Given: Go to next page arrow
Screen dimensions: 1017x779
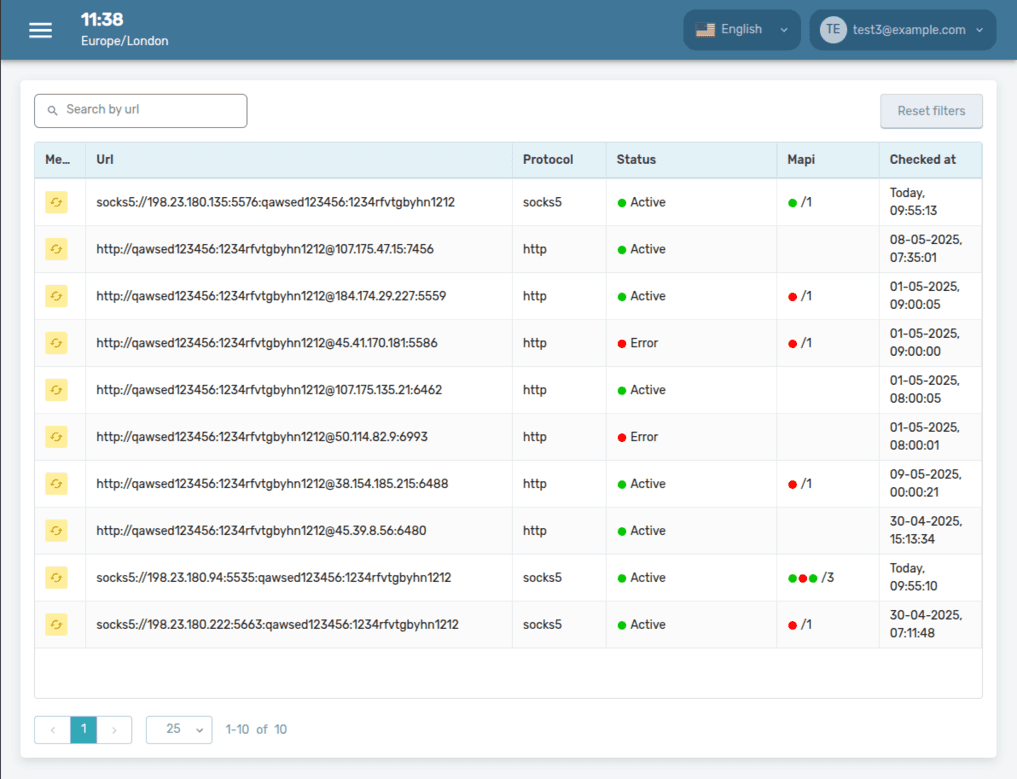Looking at the screenshot, I should [115, 730].
